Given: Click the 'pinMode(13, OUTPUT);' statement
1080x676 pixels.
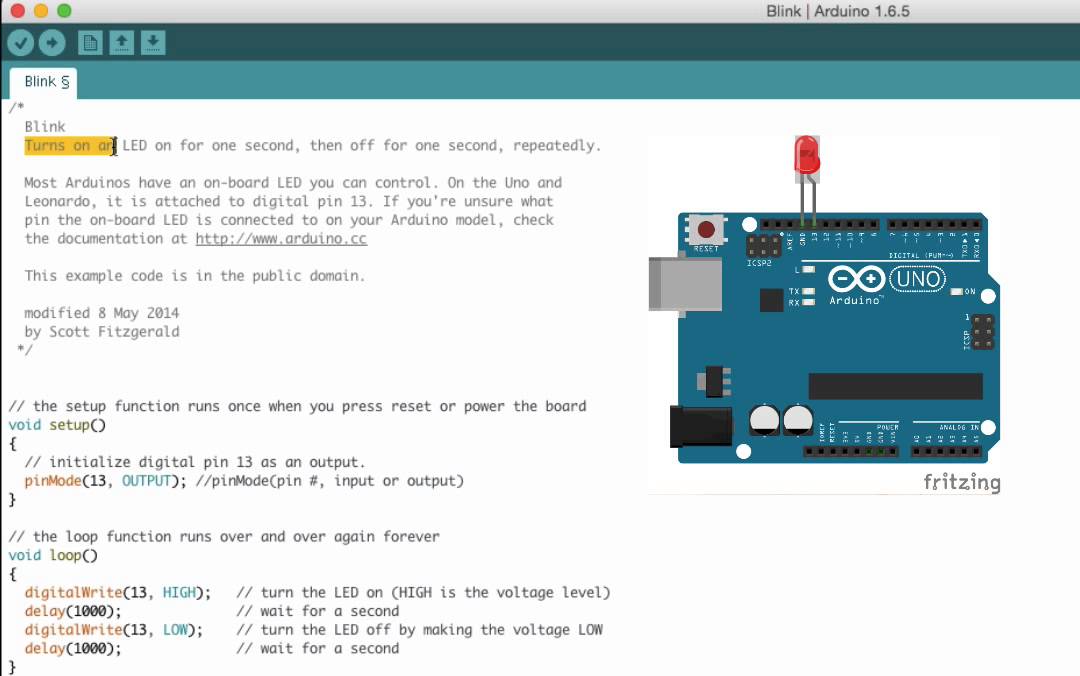Looking at the screenshot, I should (x=105, y=481).
